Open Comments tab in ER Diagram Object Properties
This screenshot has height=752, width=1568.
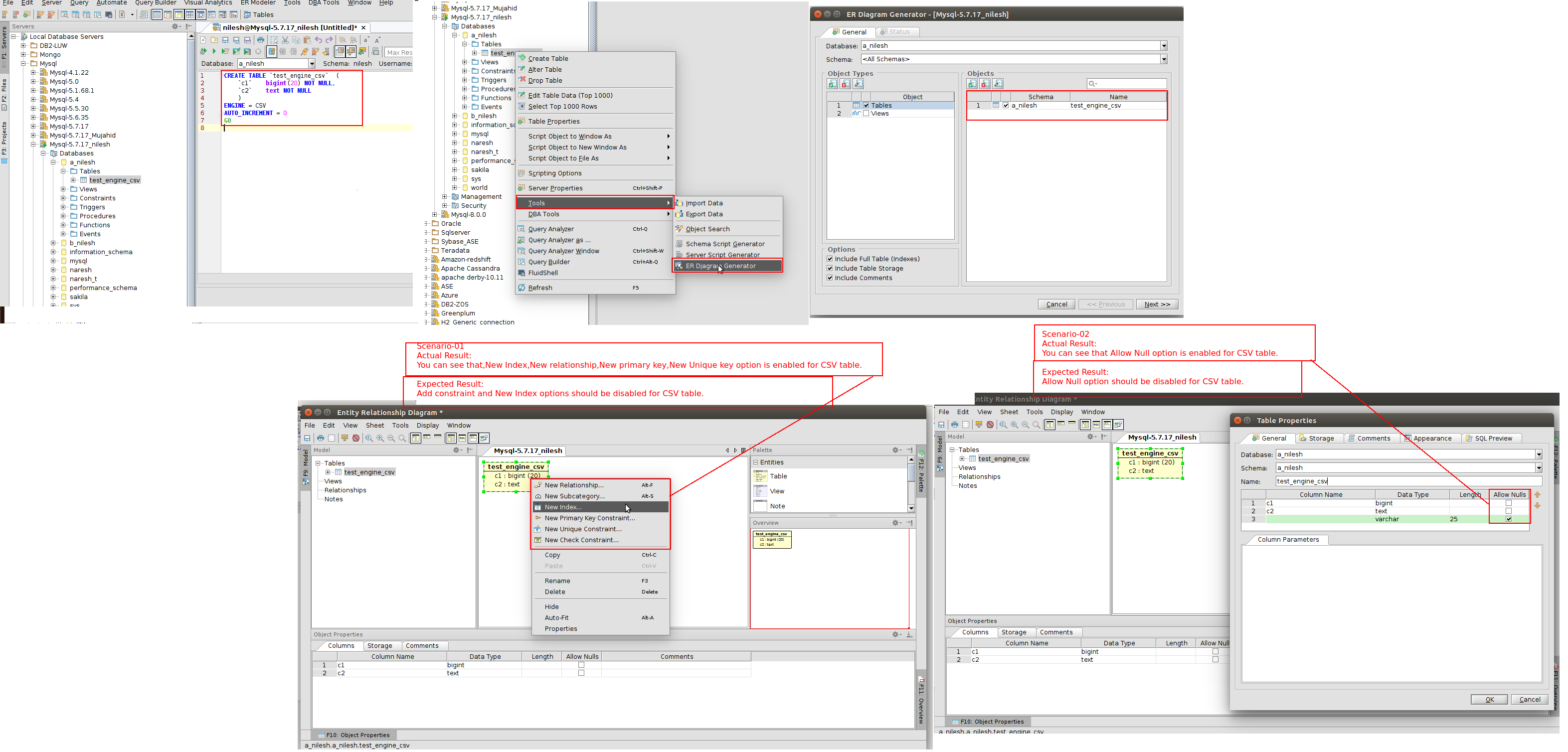coord(422,645)
